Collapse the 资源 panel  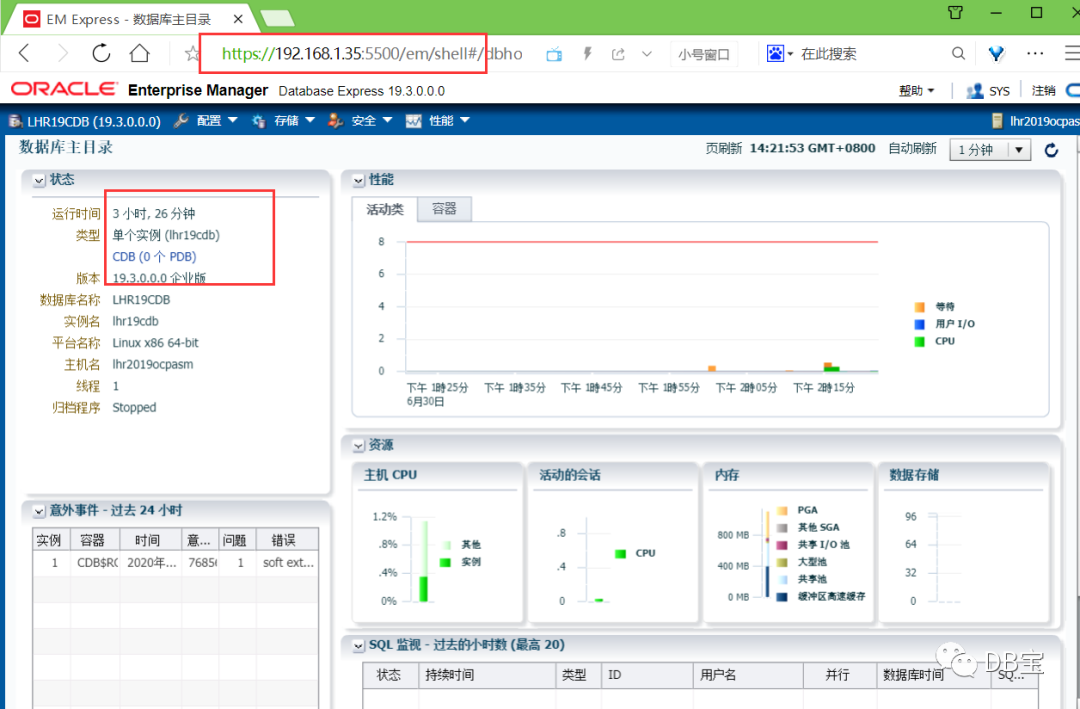click(x=358, y=446)
